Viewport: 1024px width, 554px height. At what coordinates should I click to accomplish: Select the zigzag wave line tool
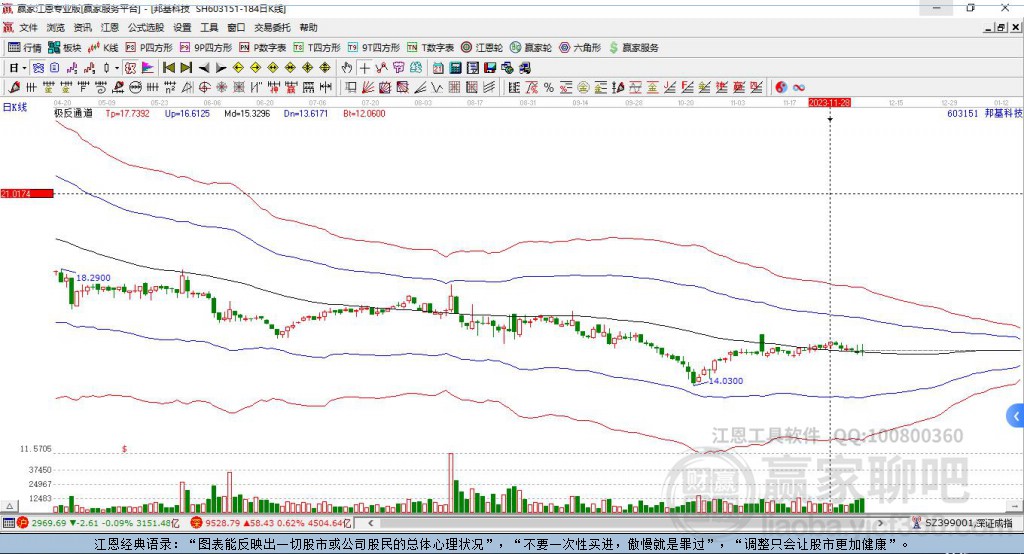click(x=437, y=88)
